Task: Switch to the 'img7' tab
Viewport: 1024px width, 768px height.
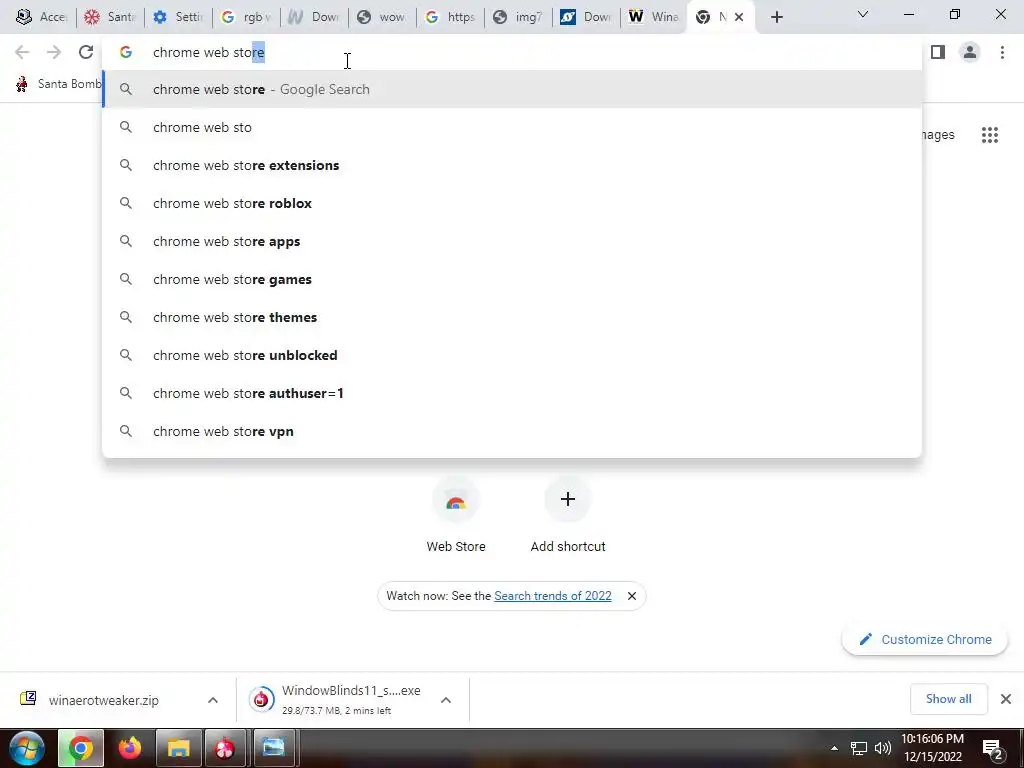Action: (518, 18)
